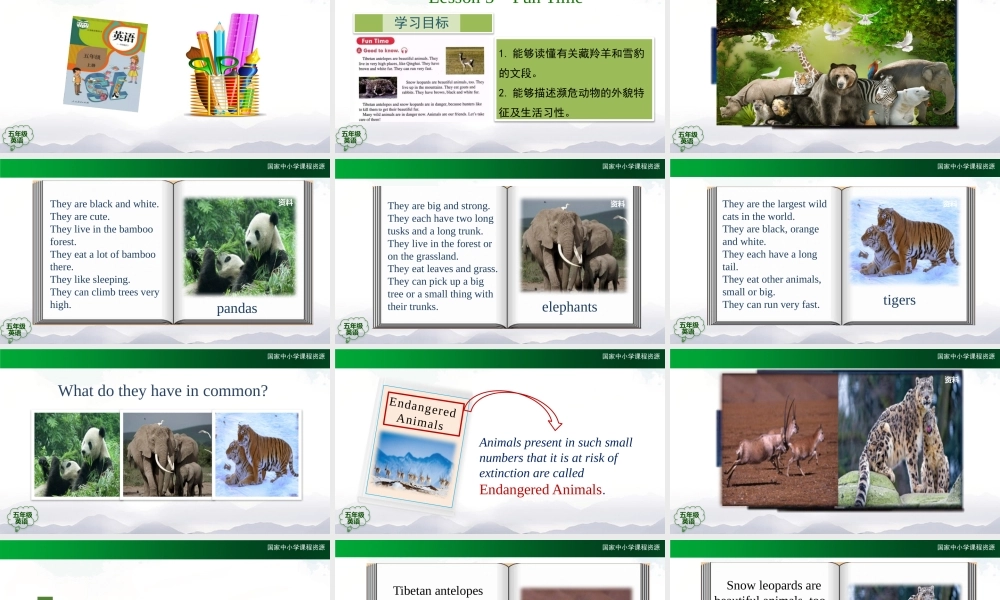Viewport: 1000px width, 600px height.
Task: Click the 五年级英语 badge on the elephants slide
Action: [x=352, y=327]
